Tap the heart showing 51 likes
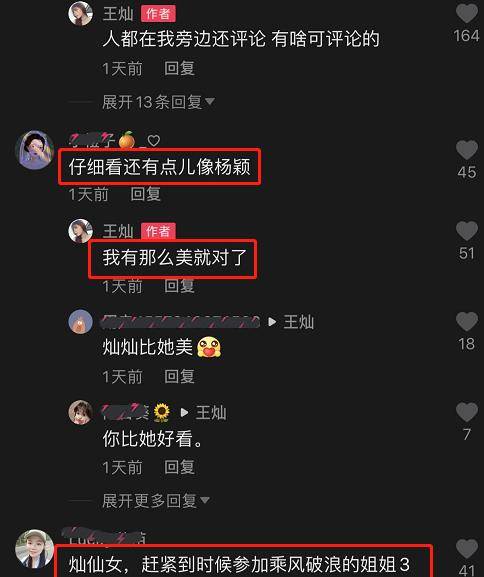This screenshot has height=577, width=484. click(467, 231)
